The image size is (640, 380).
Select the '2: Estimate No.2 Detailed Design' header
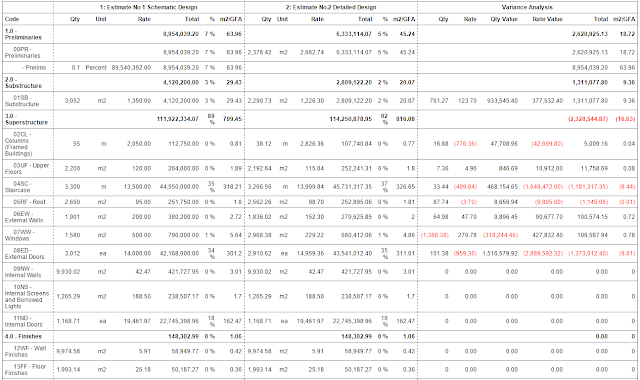(331, 7)
